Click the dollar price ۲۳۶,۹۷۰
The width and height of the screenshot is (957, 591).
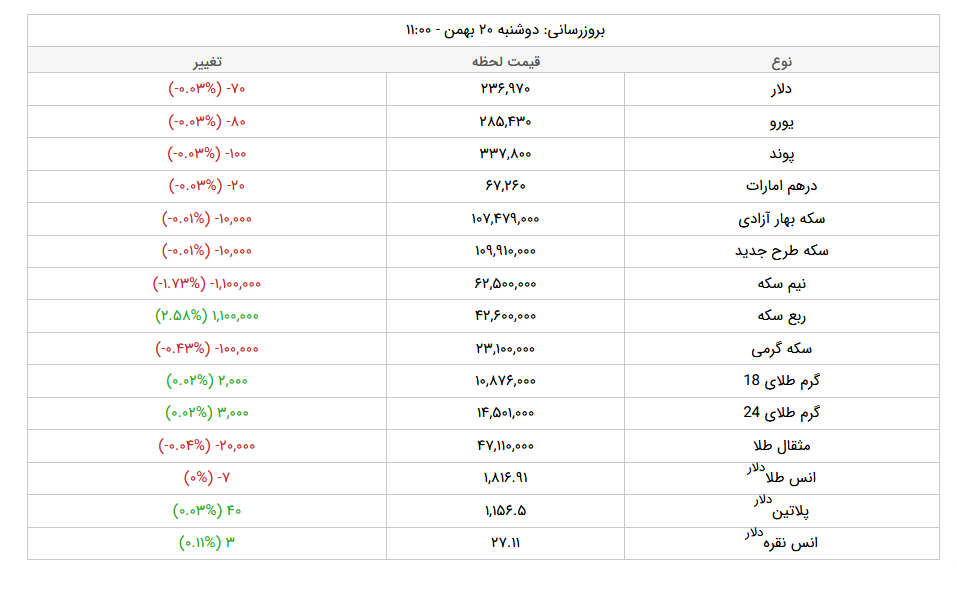[505, 89]
